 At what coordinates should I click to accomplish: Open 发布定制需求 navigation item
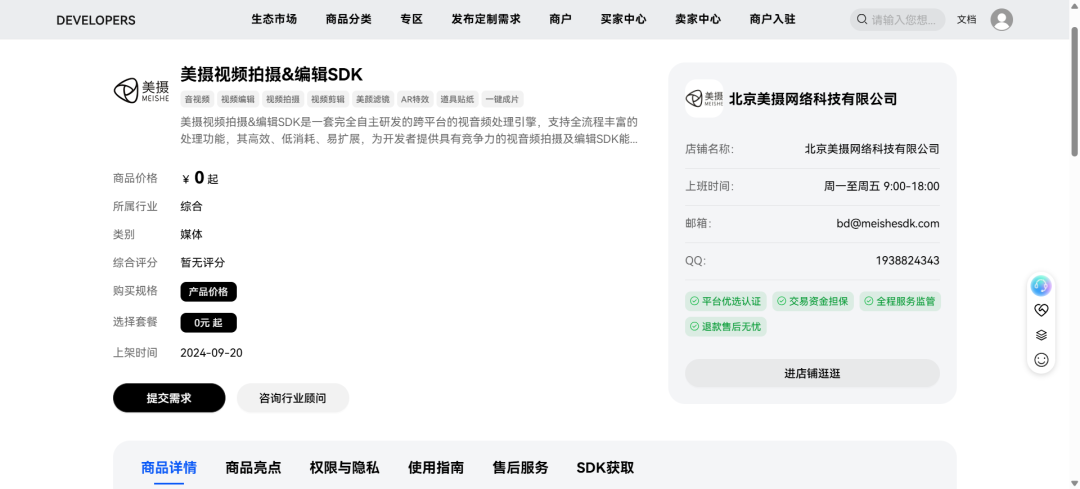pos(486,19)
